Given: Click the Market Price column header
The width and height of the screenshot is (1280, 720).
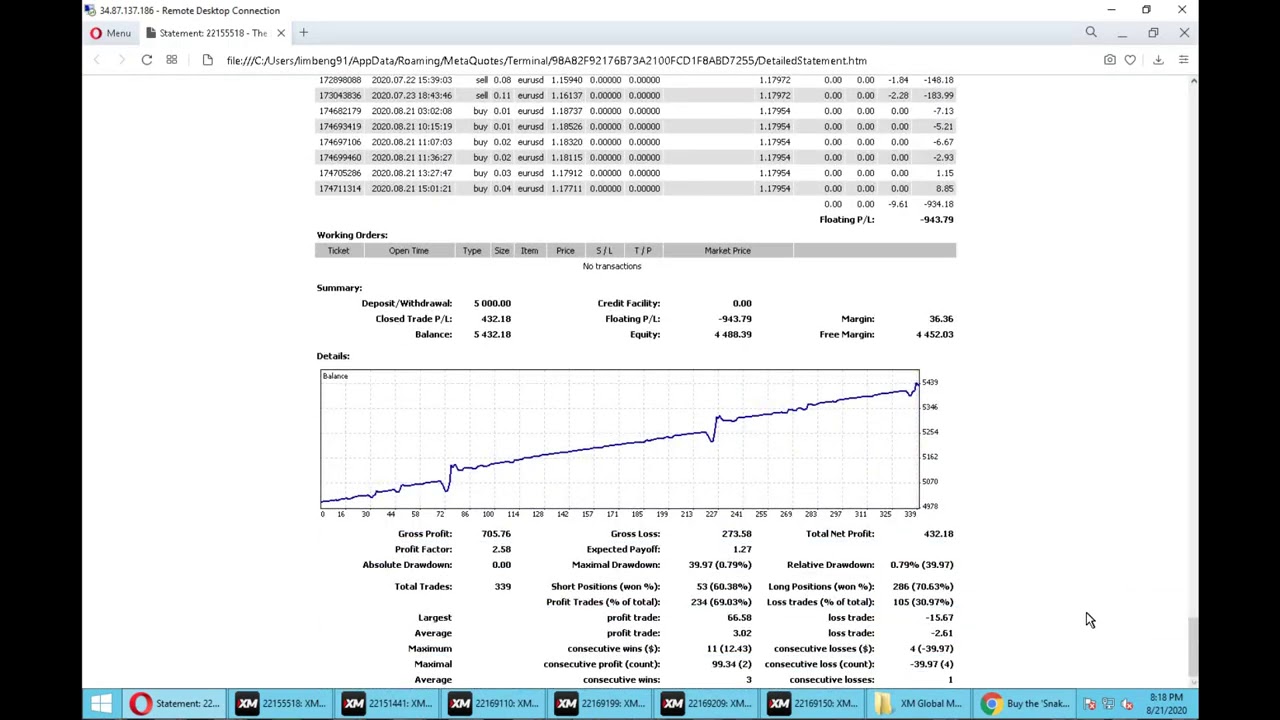Looking at the screenshot, I should (727, 251).
